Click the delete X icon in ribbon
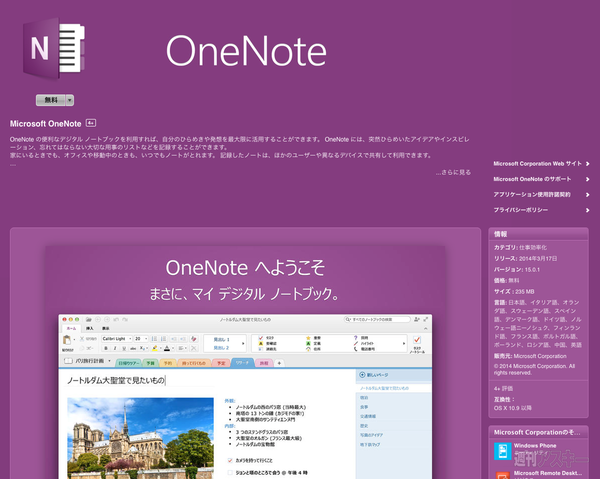The width and height of the screenshot is (600, 479). pyautogui.click(x=194, y=349)
